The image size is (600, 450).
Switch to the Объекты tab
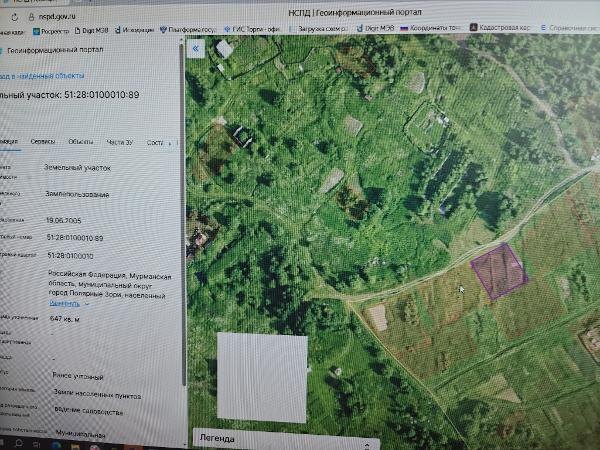(80, 142)
